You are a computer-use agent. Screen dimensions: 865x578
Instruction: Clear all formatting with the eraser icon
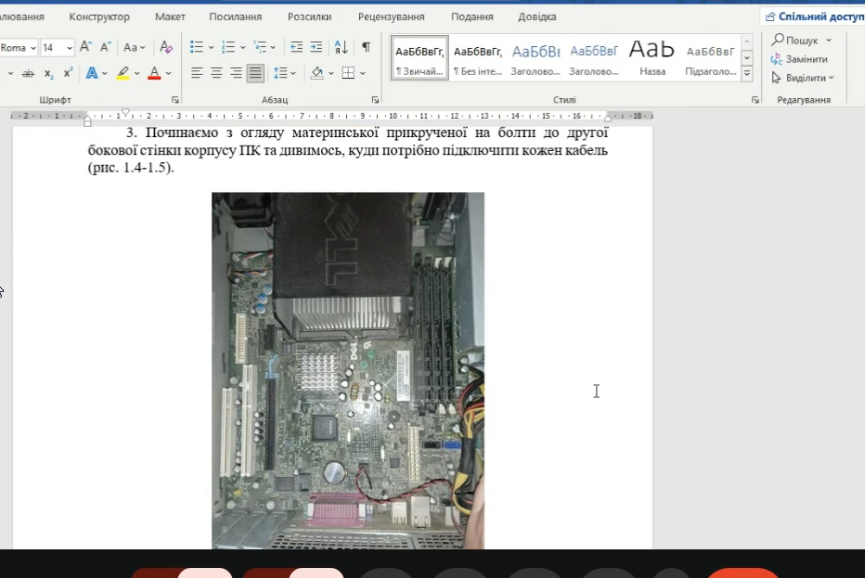coord(165,47)
